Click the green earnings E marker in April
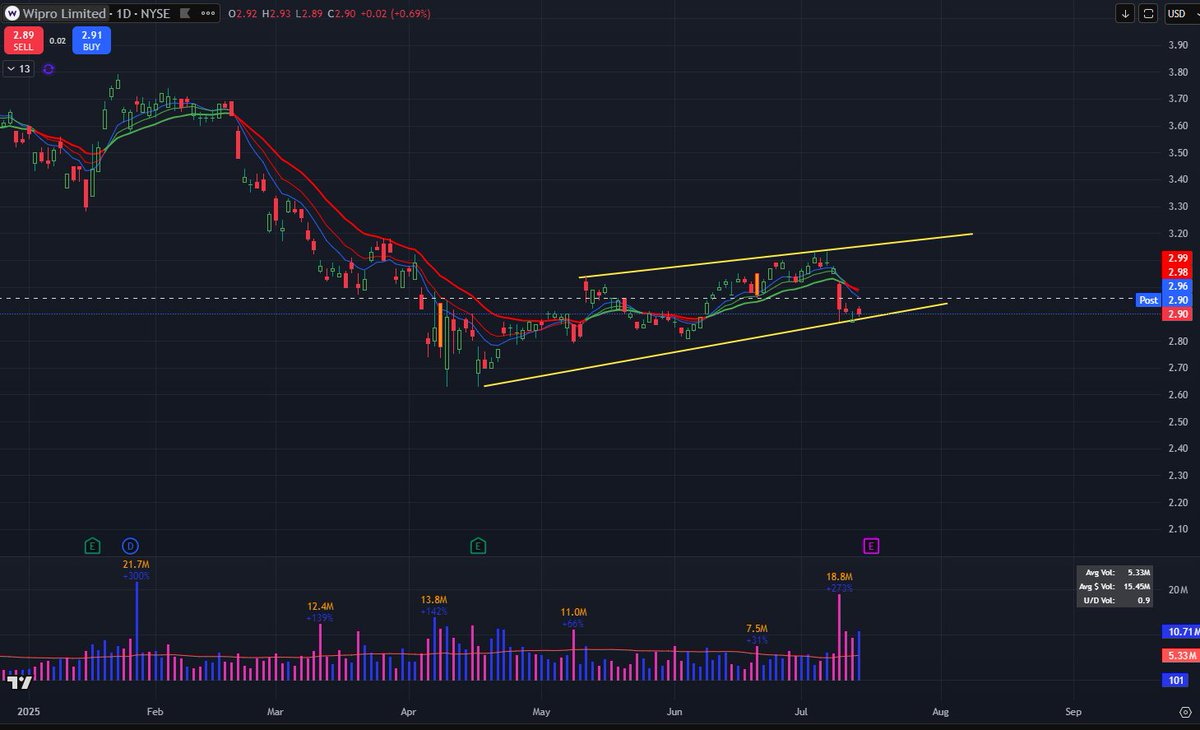Image resolution: width=1200 pixels, height=730 pixels. [x=478, y=546]
